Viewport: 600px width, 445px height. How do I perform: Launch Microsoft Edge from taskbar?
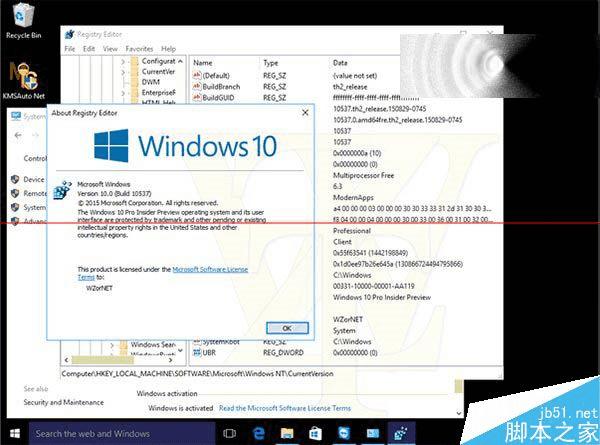[259, 434]
